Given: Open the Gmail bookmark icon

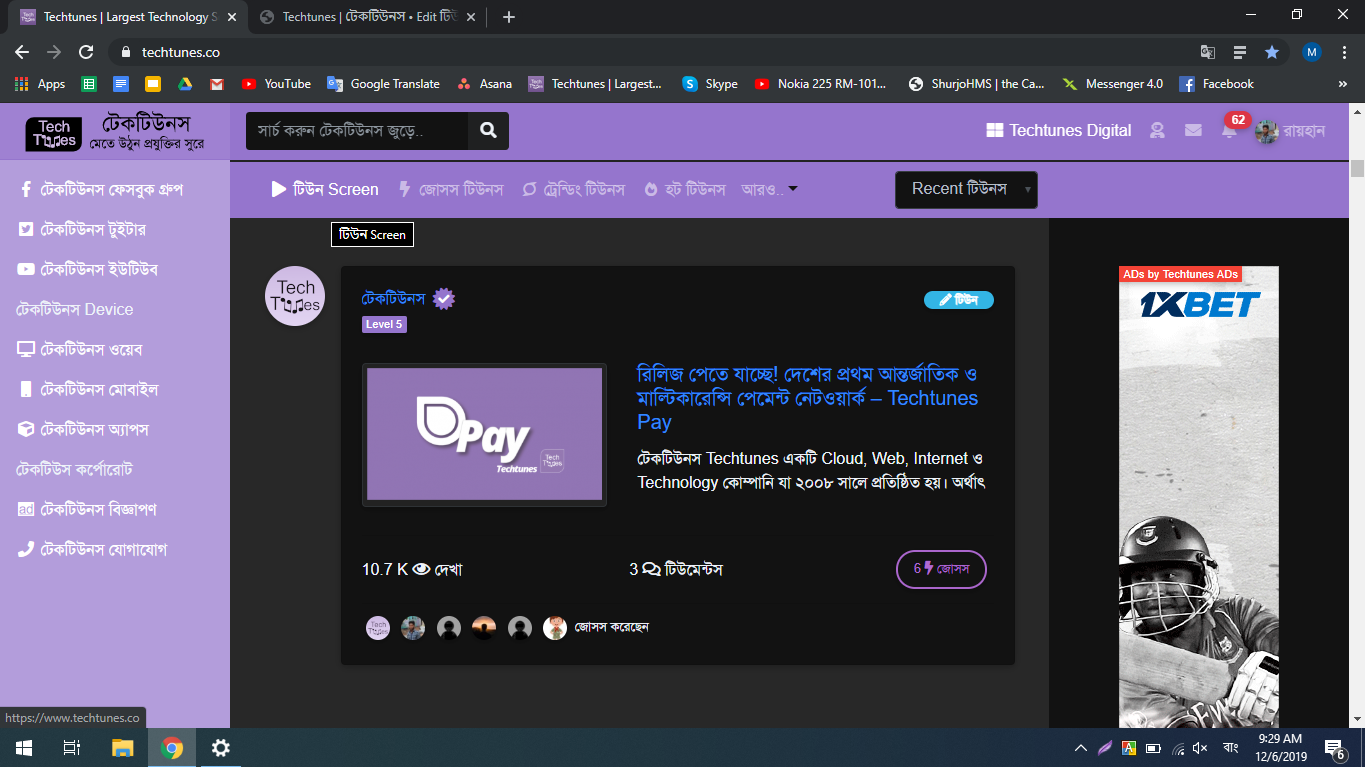Looking at the screenshot, I should [x=217, y=84].
